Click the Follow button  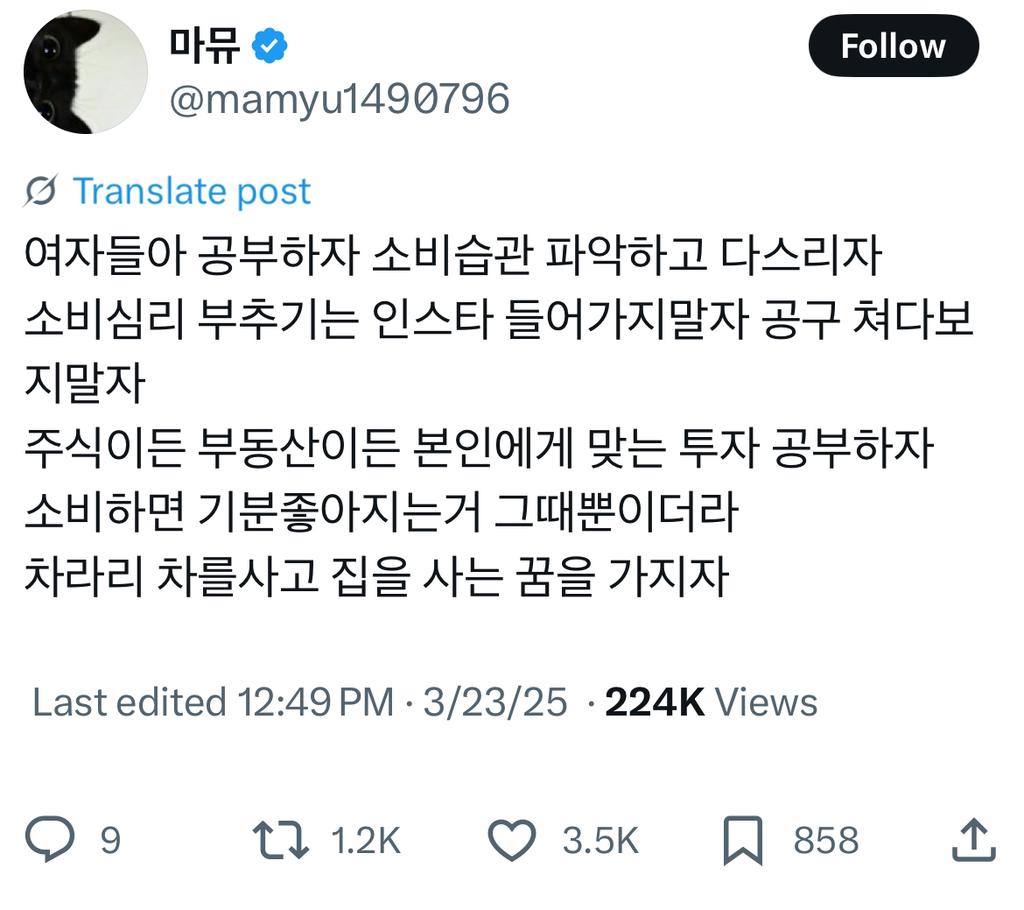(x=893, y=46)
